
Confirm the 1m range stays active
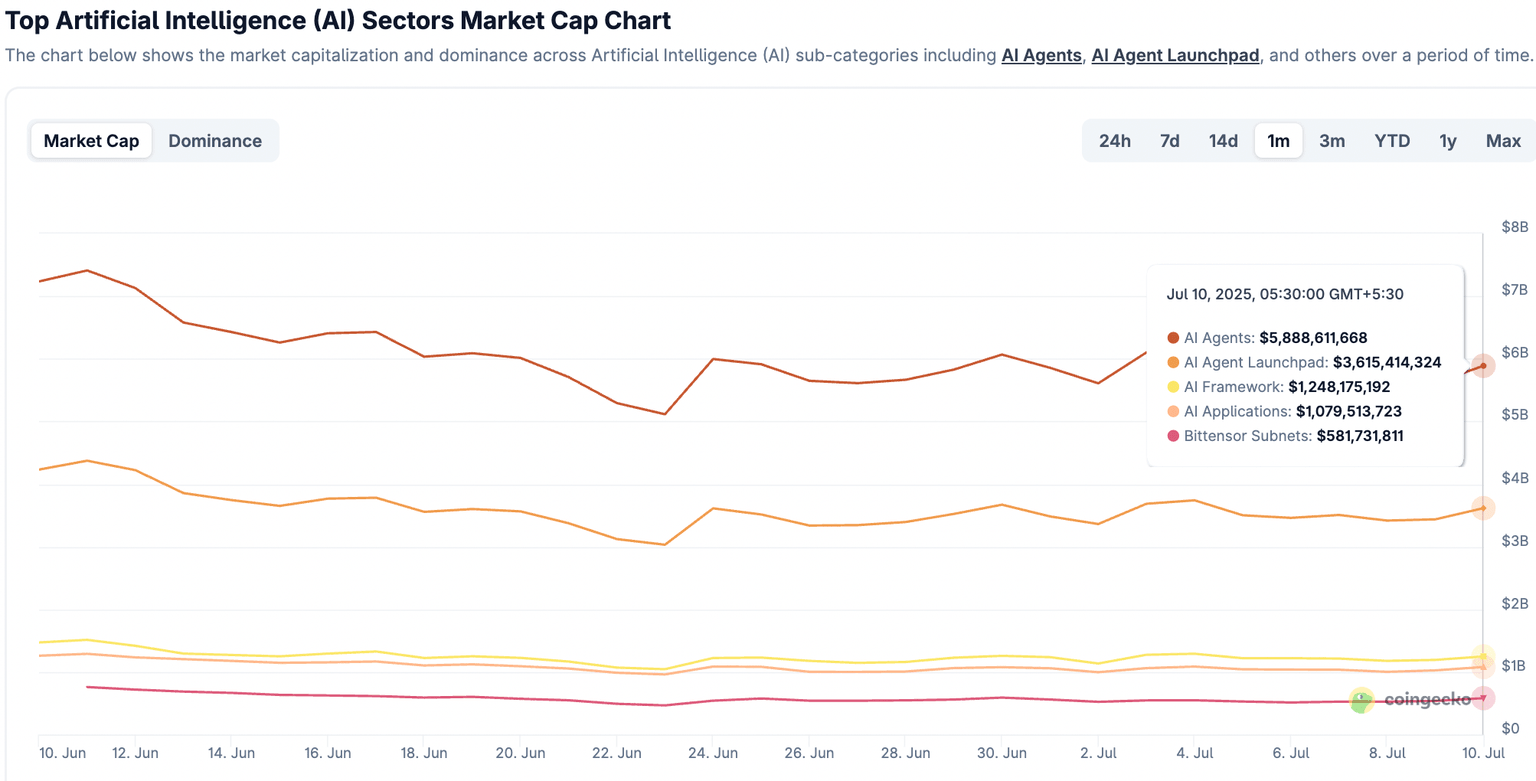1278,140
